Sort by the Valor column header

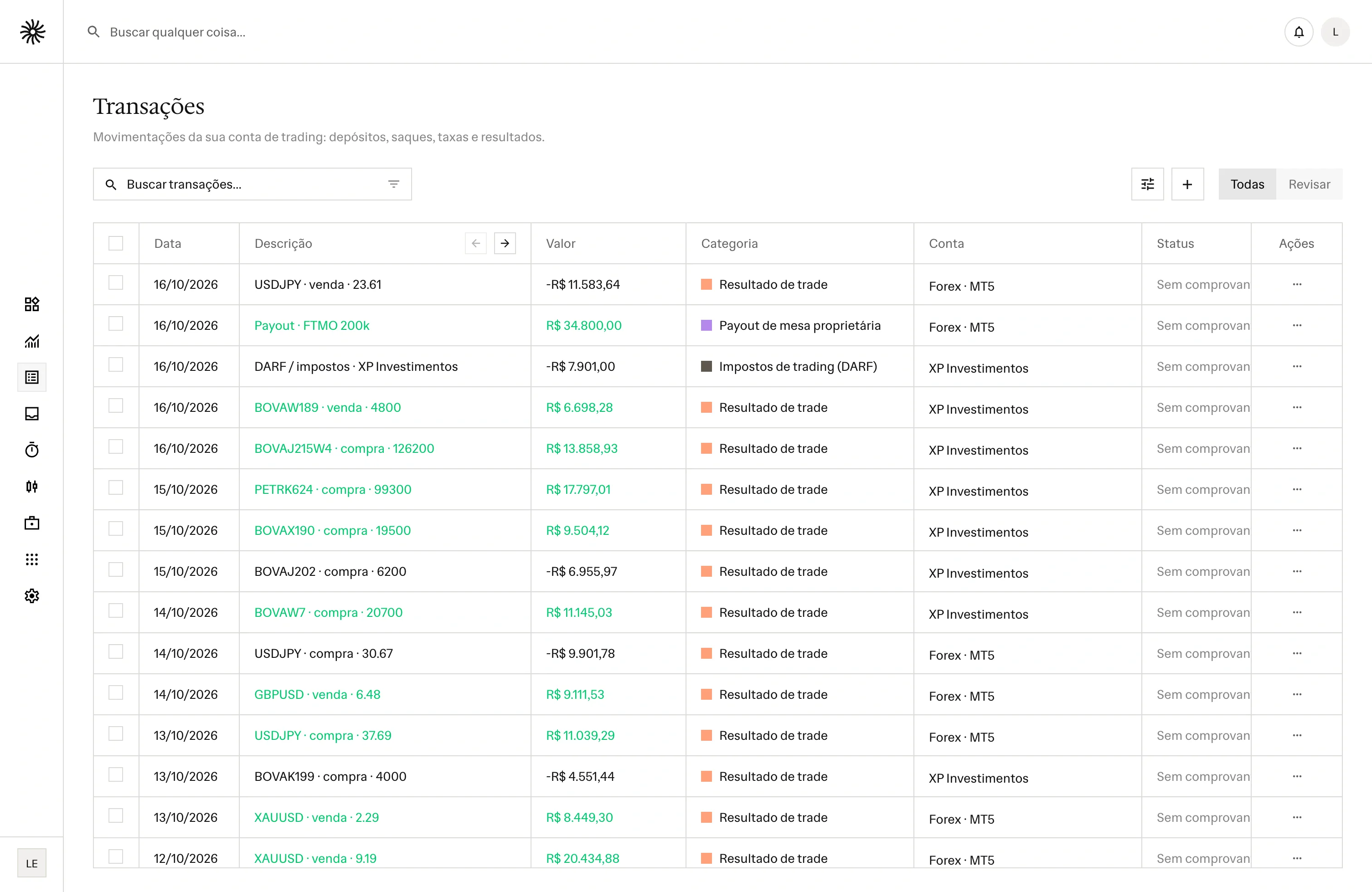560,243
